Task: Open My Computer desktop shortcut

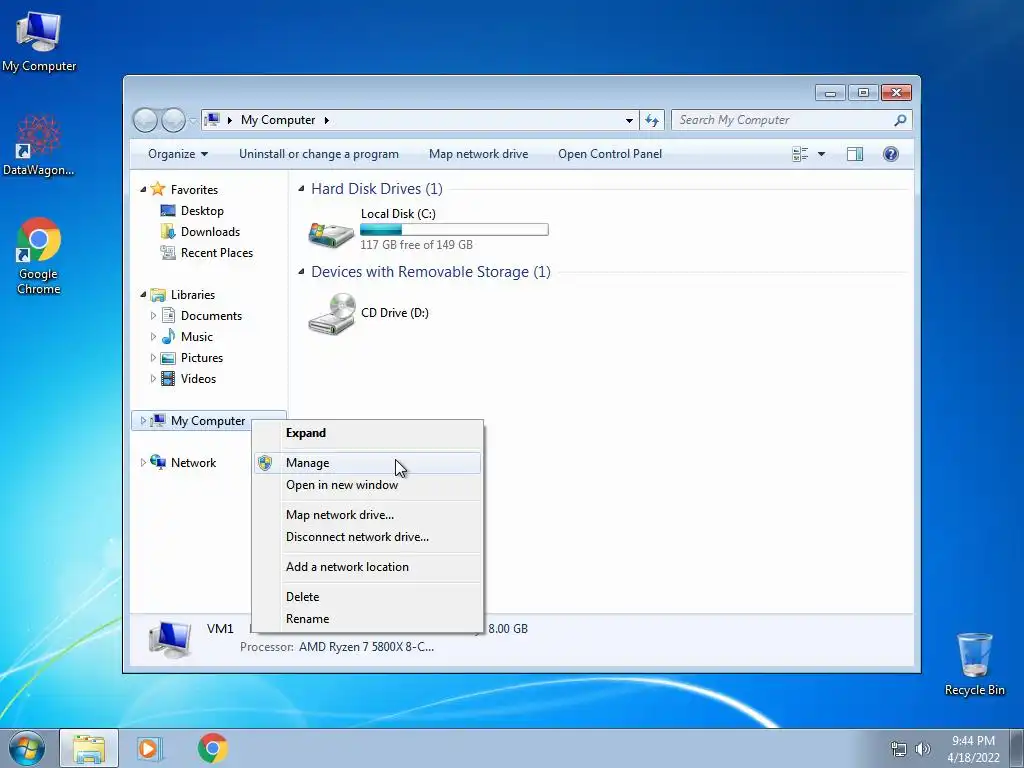Action: pyautogui.click(x=39, y=42)
